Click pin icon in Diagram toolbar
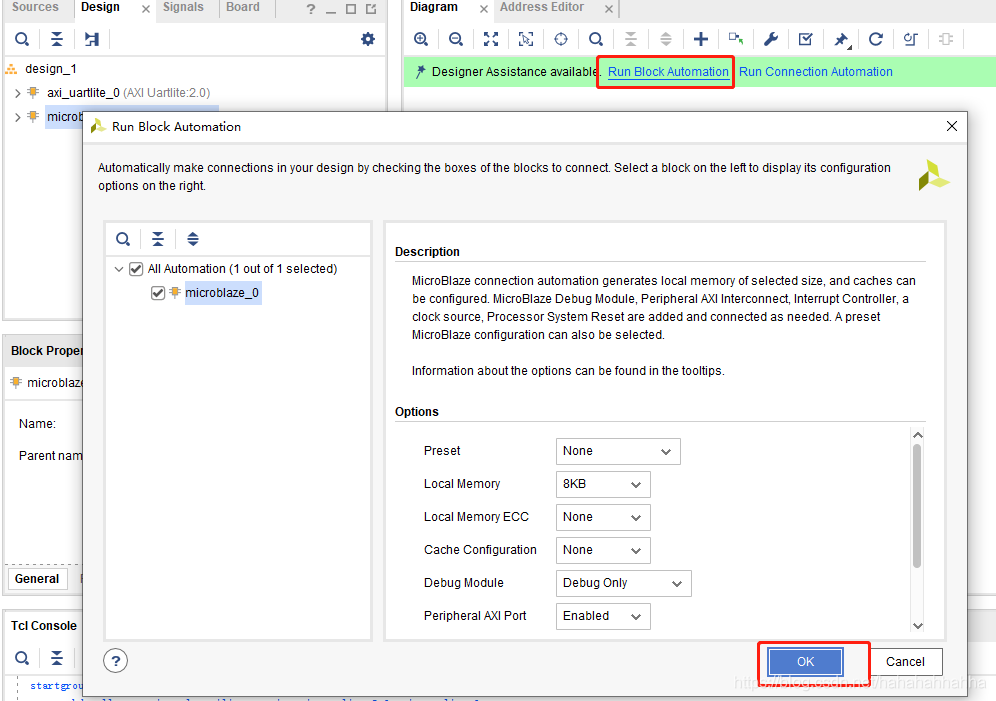 (x=841, y=39)
